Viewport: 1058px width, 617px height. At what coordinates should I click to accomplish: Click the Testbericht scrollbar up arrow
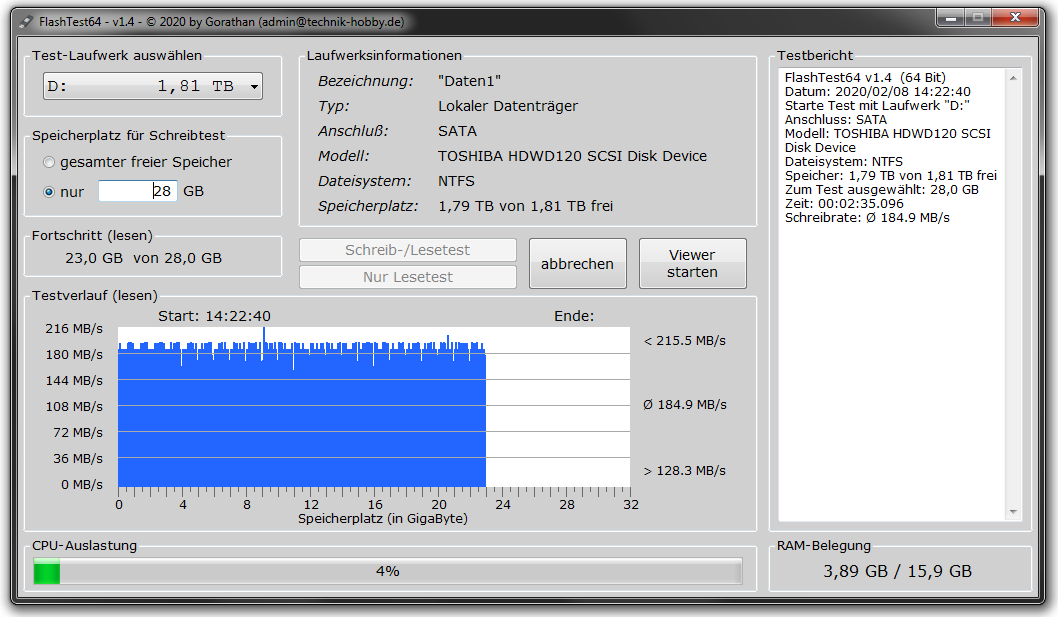[x=1014, y=77]
